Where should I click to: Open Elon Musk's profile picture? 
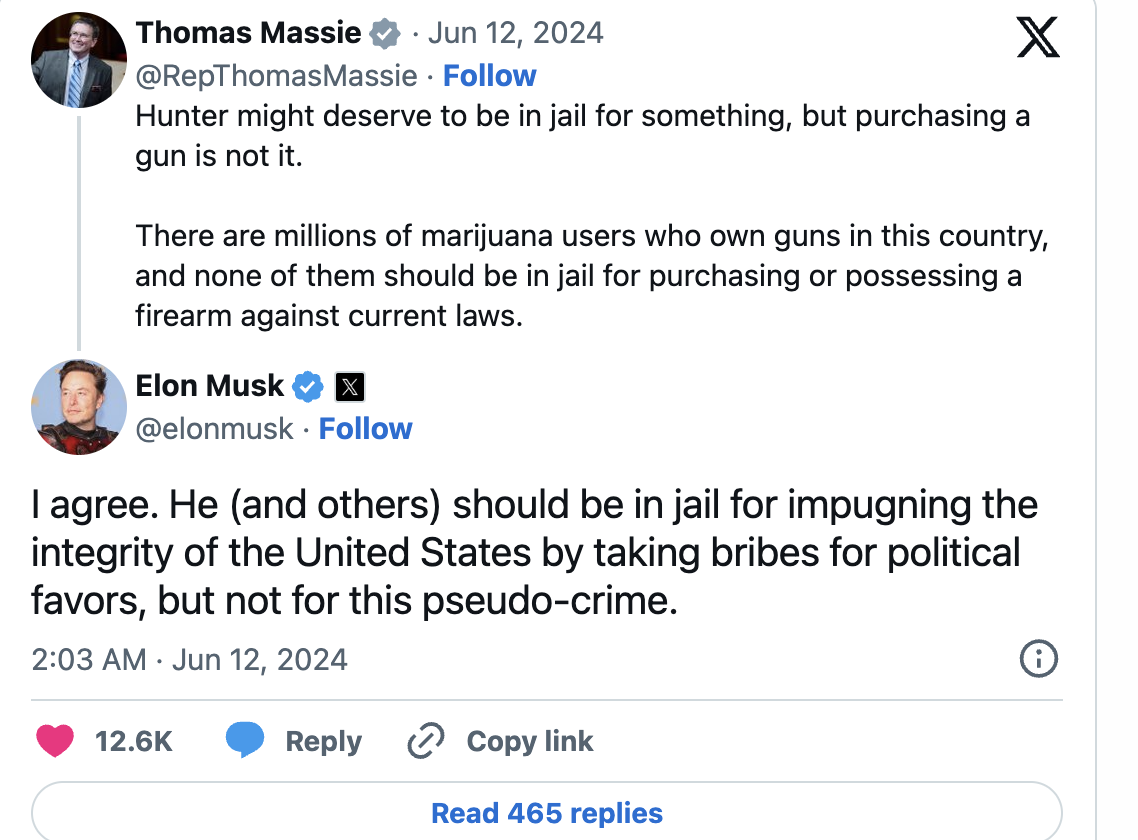(79, 407)
